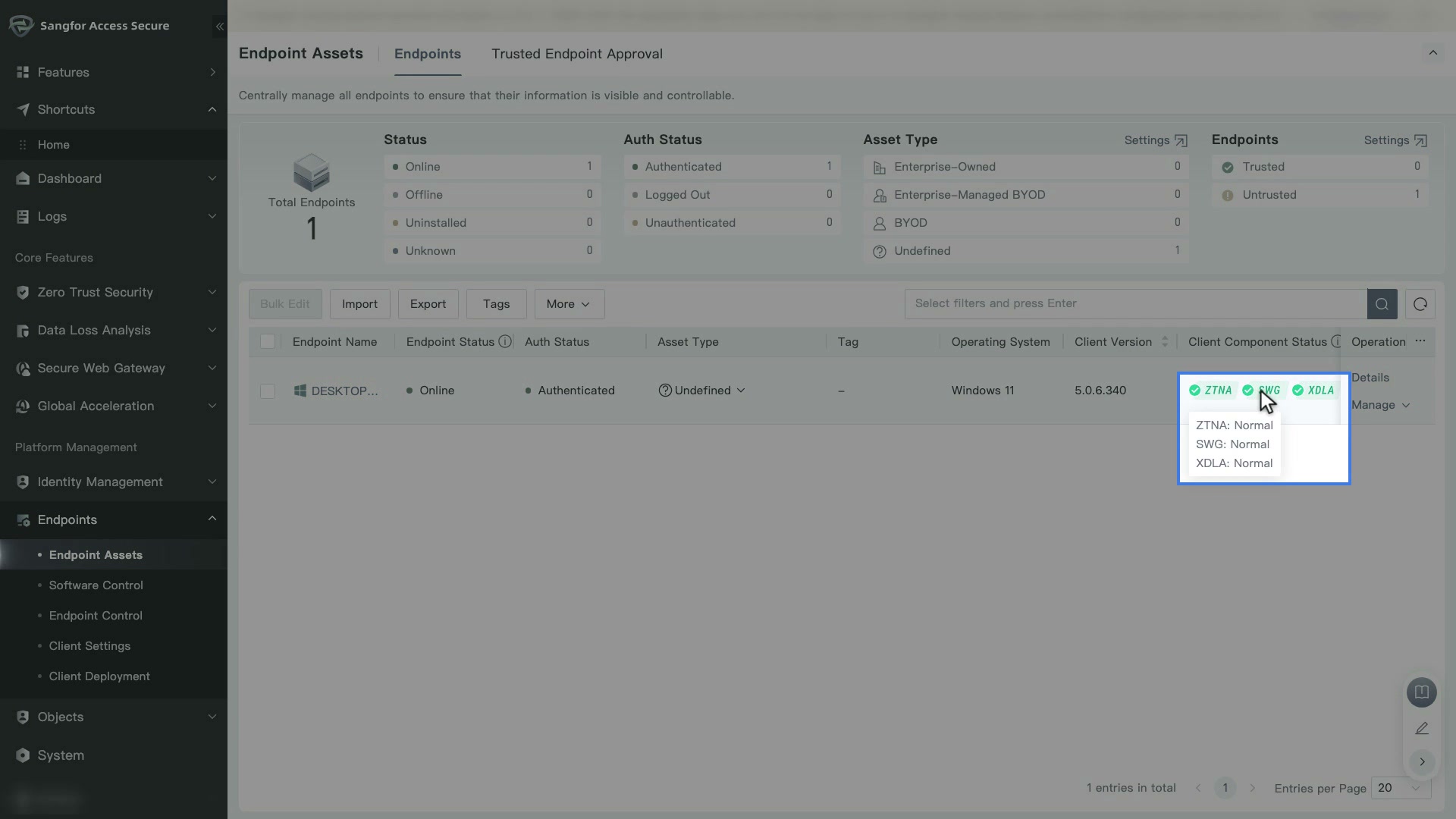Open the Endpoint Status info icon
The width and height of the screenshot is (1456, 819).
[x=504, y=342]
